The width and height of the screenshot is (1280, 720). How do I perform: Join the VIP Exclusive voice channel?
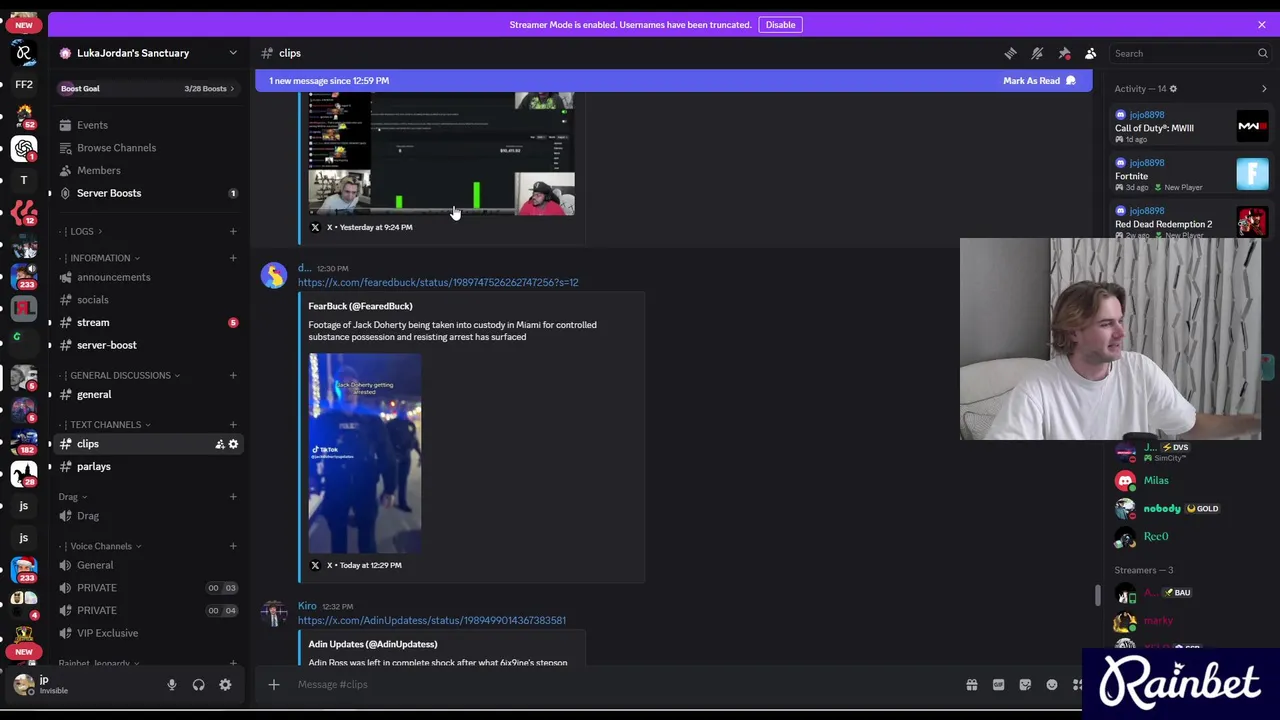[x=149, y=633]
